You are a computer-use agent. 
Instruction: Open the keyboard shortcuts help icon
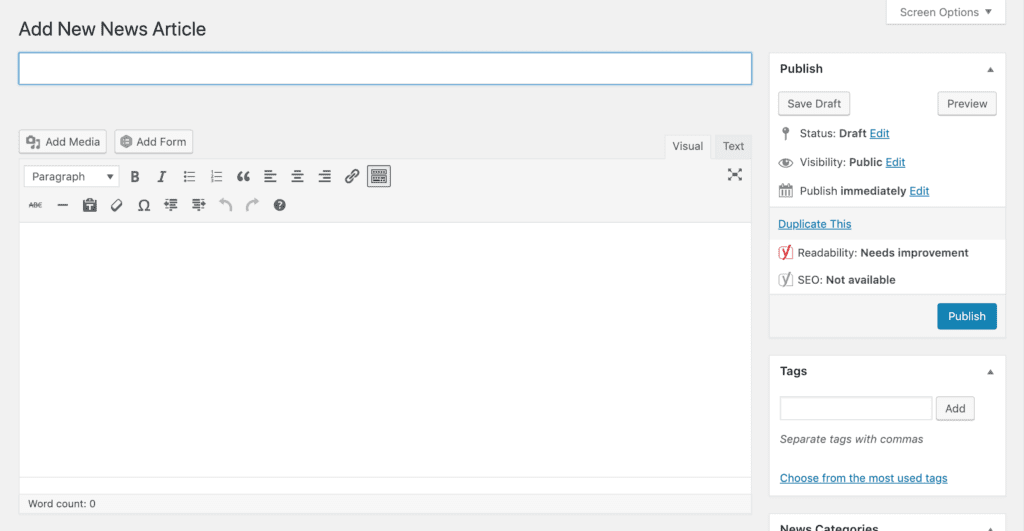(279, 205)
